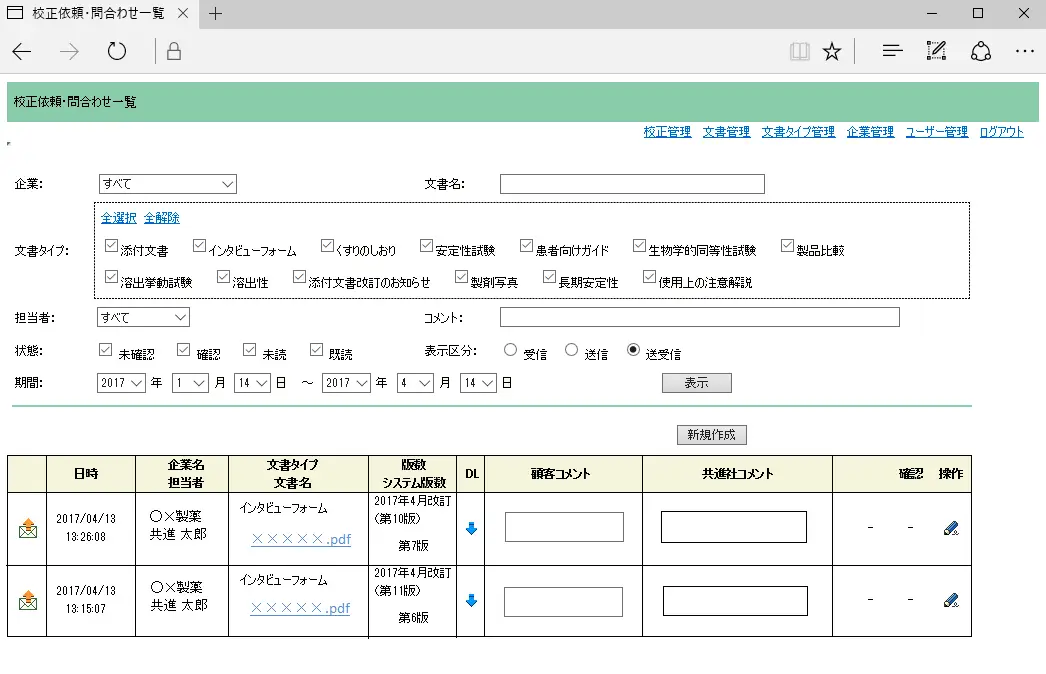
Task: Open the start day dropdown
Action: click(252, 382)
